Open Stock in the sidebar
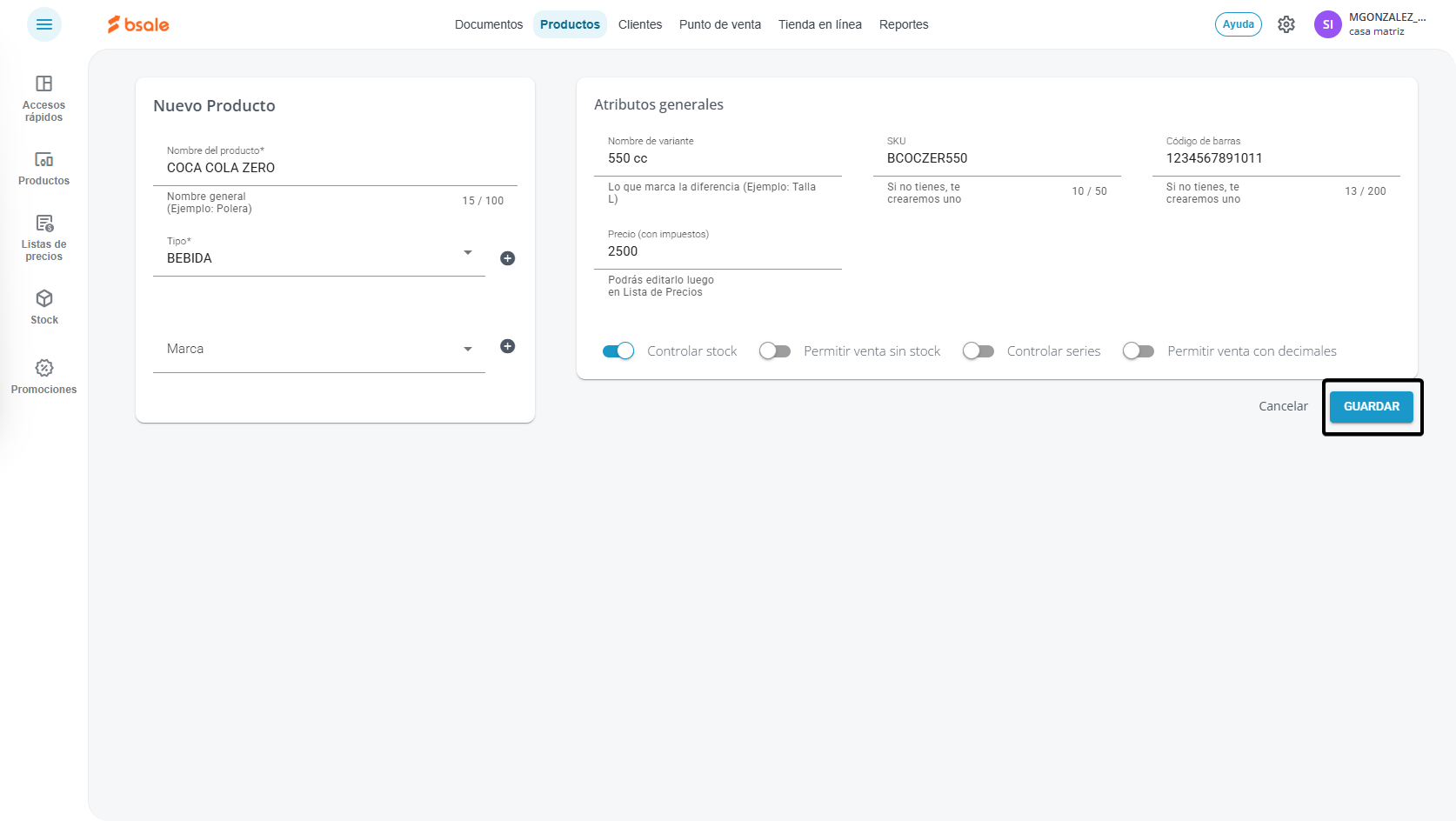This screenshot has width=1456, height=821. point(44,307)
